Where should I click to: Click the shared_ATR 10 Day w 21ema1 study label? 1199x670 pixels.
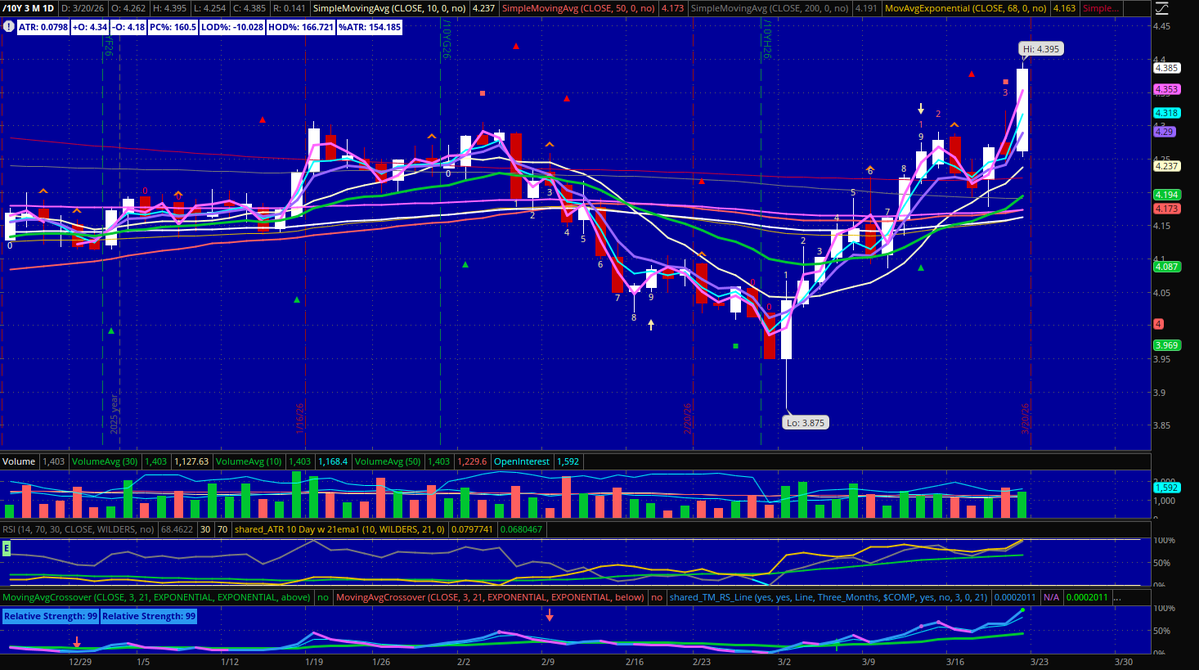click(x=340, y=529)
